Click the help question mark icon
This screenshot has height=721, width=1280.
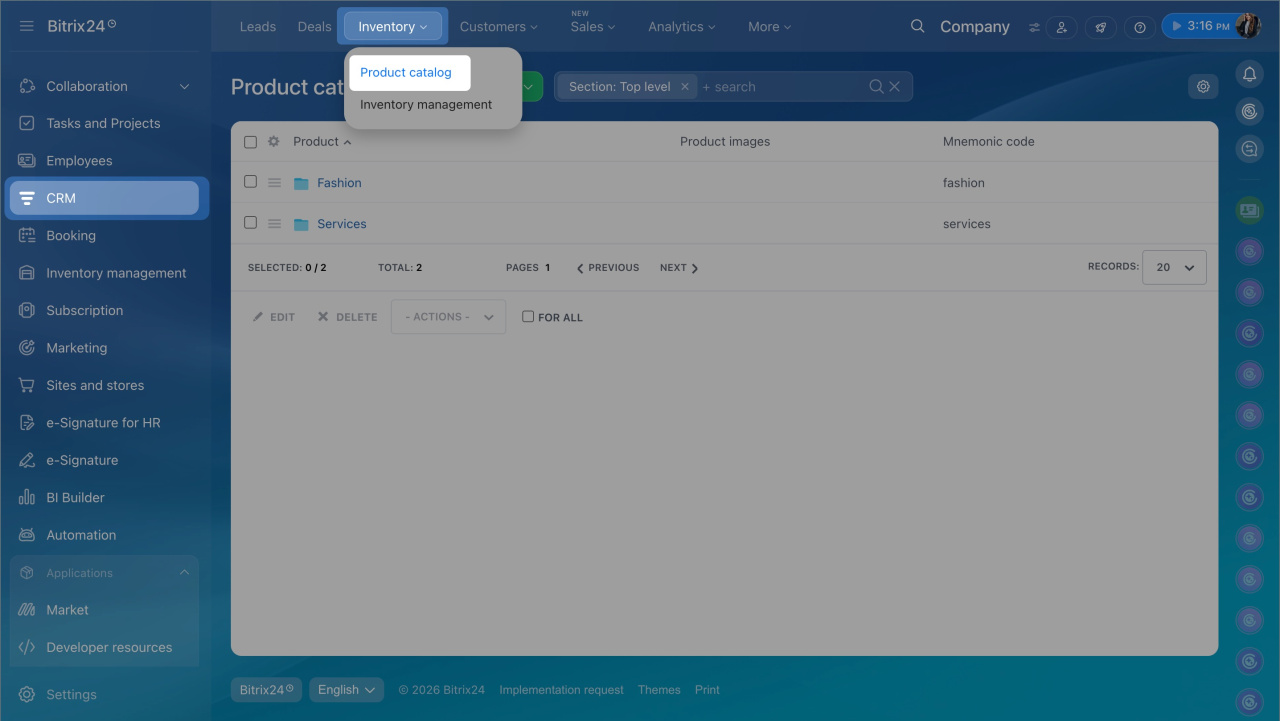1139,27
